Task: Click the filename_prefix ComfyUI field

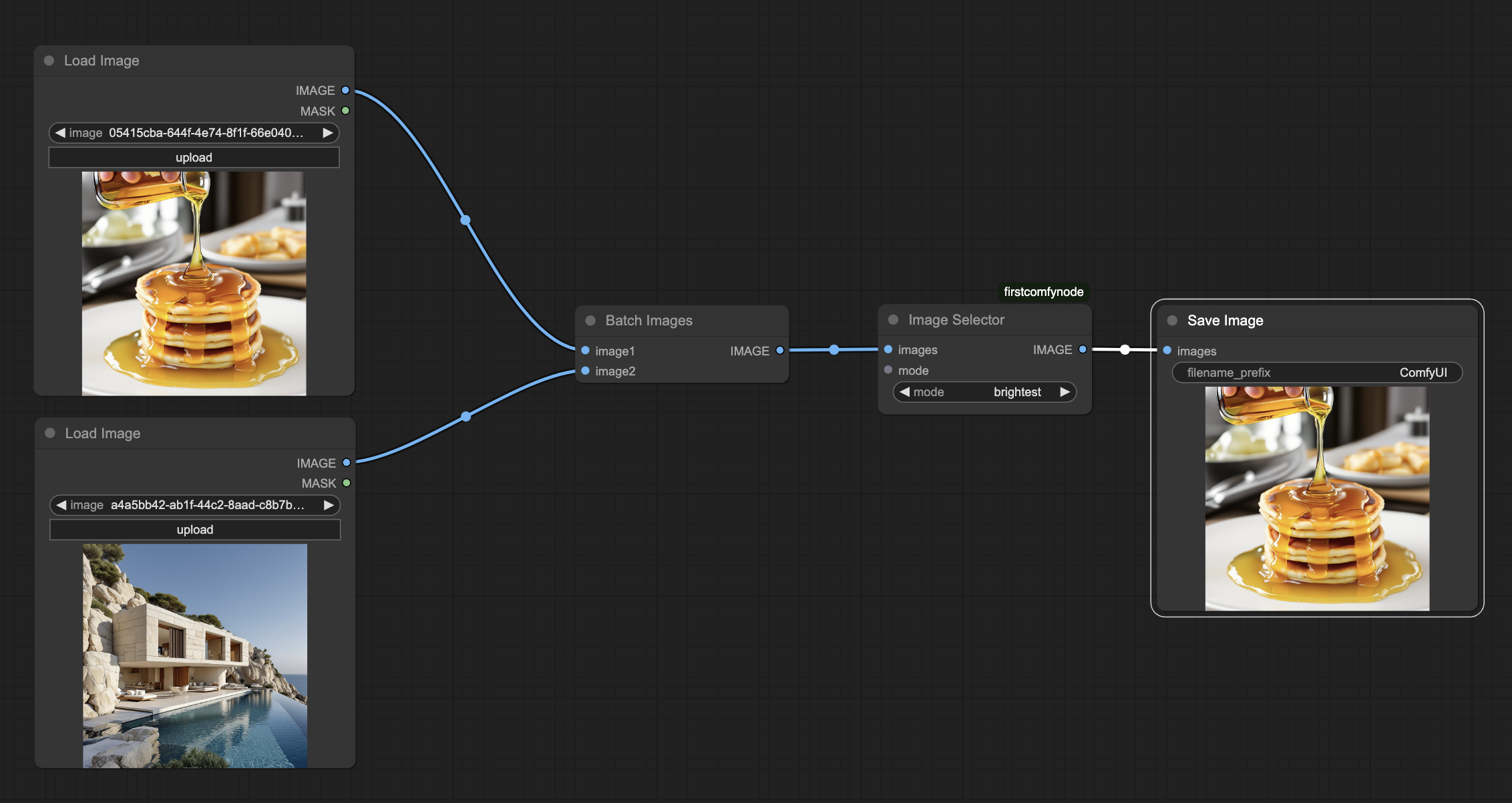Action: coord(1317,373)
